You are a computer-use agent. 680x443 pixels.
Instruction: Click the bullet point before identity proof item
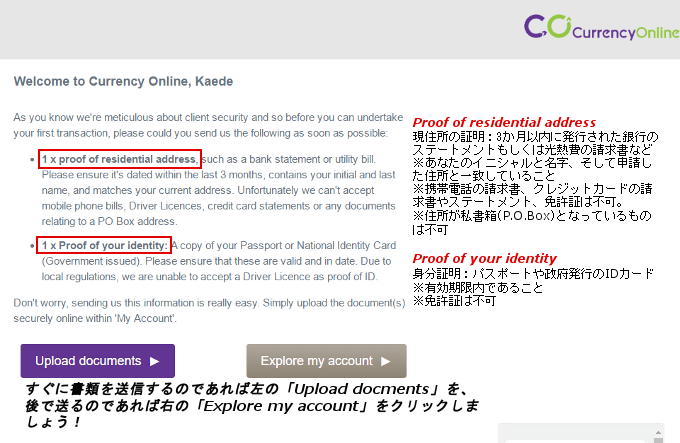coord(33,246)
